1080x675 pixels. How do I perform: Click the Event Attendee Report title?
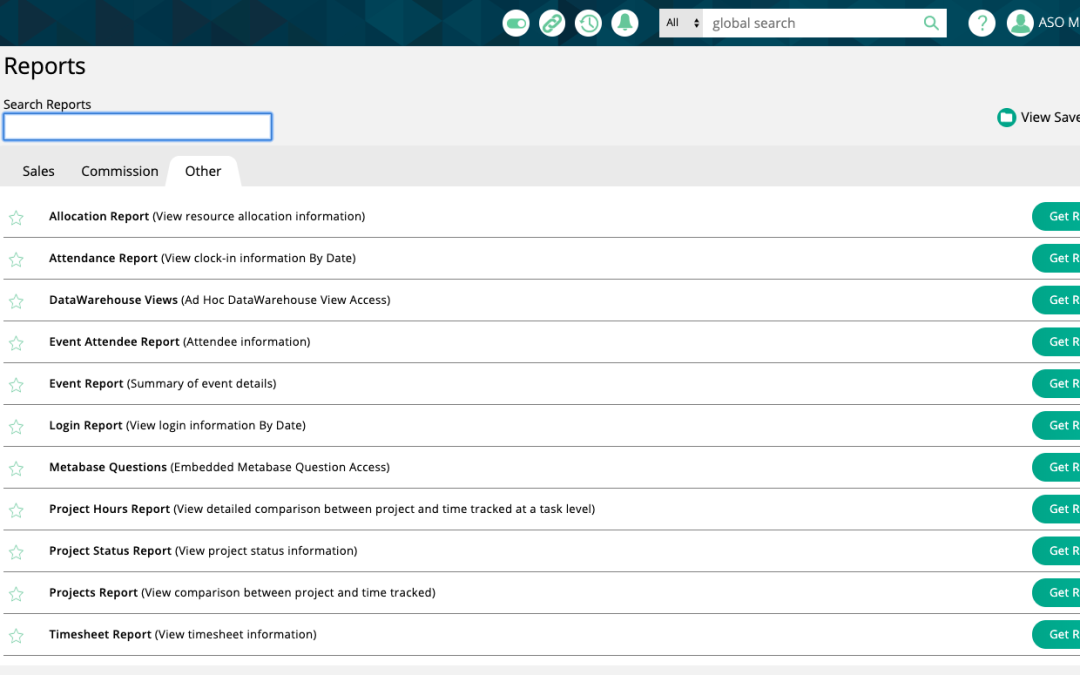(x=114, y=342)
